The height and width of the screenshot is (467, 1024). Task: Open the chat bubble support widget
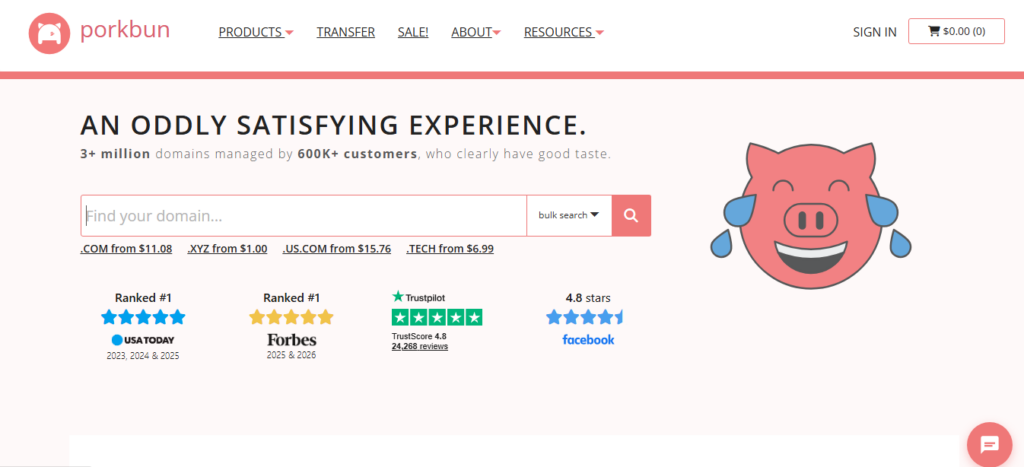(x=989, y=445)
